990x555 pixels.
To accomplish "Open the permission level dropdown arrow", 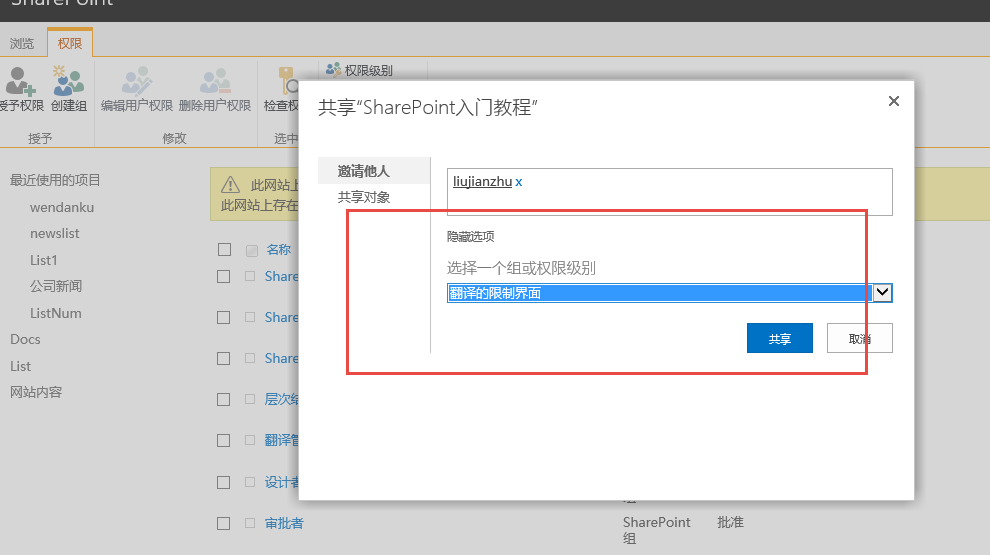I will pos(883,292).
